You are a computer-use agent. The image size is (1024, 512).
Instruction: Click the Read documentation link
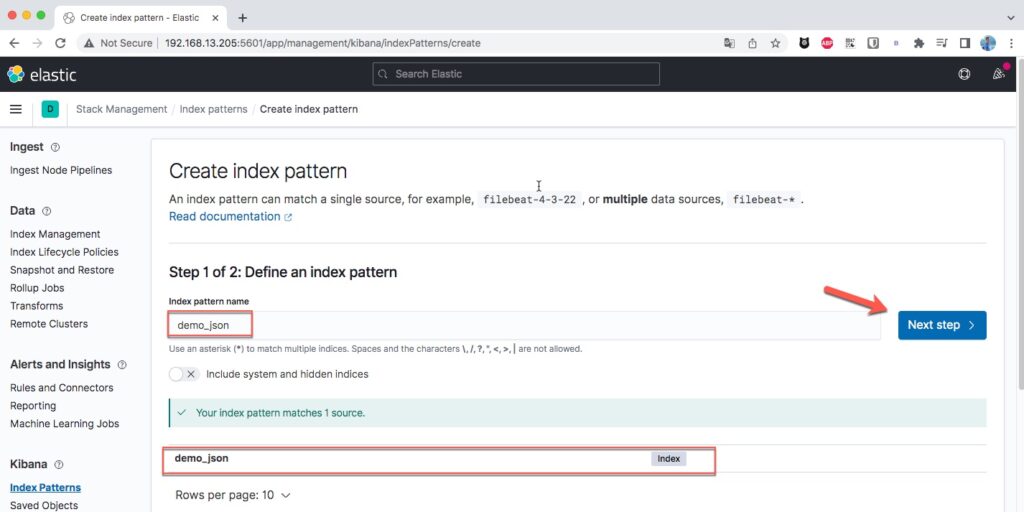(231, 216)
